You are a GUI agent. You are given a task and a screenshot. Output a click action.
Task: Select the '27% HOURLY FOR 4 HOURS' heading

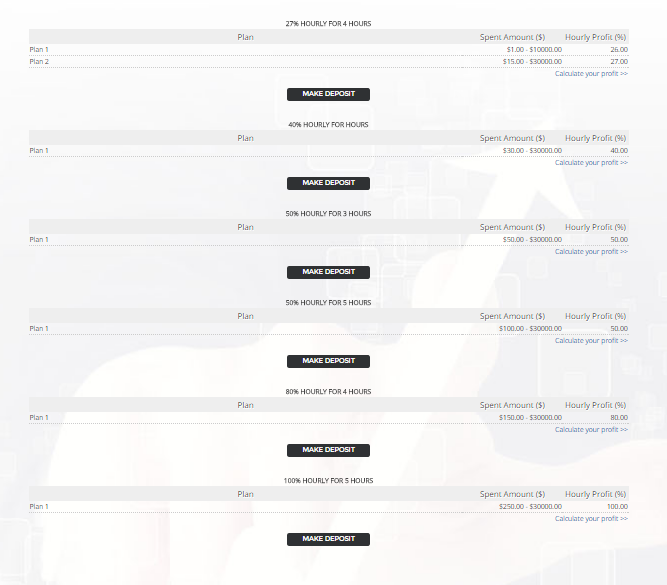(x=328, y=23)
